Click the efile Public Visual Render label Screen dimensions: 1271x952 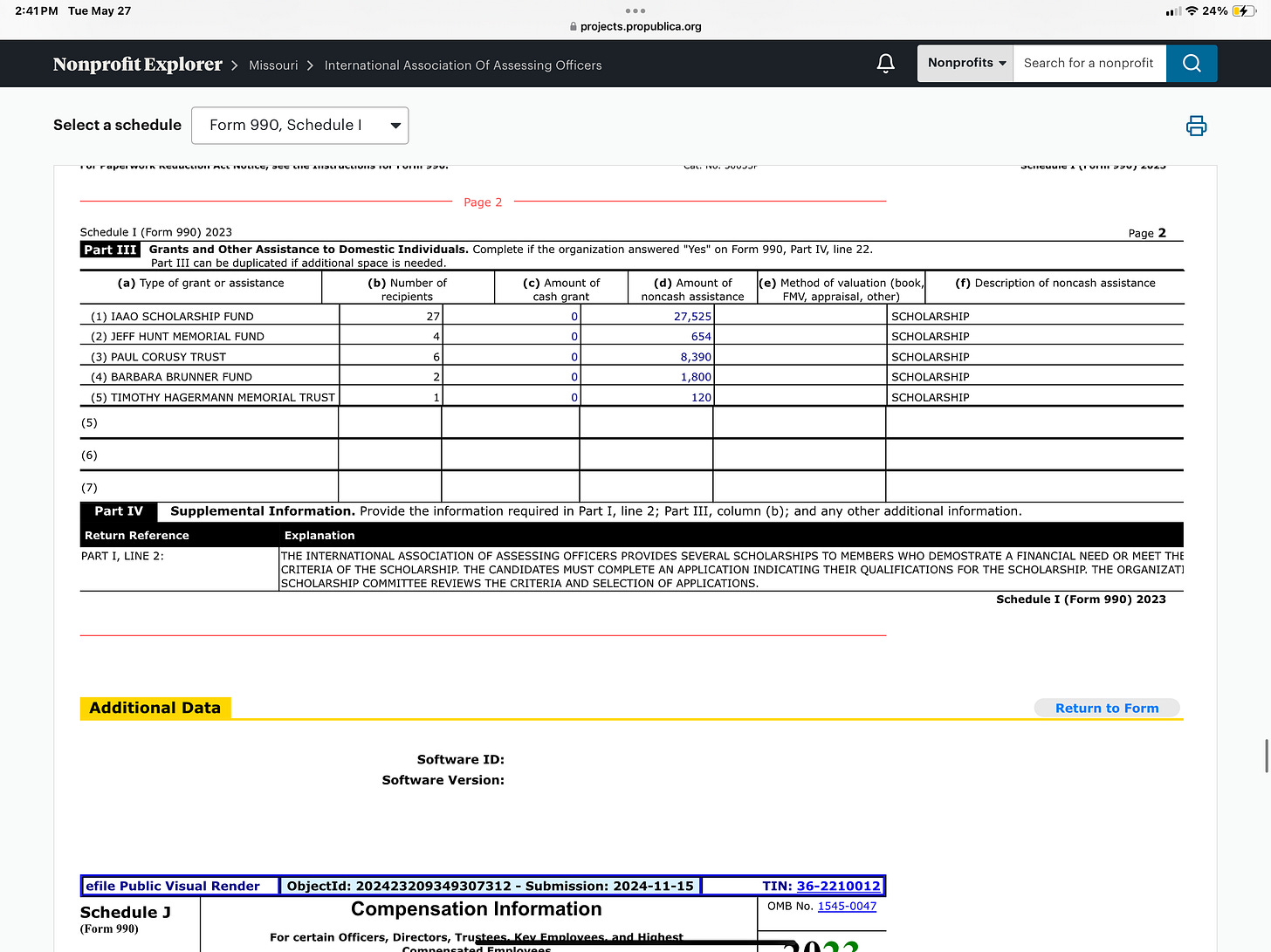click(x=173, y=886)
